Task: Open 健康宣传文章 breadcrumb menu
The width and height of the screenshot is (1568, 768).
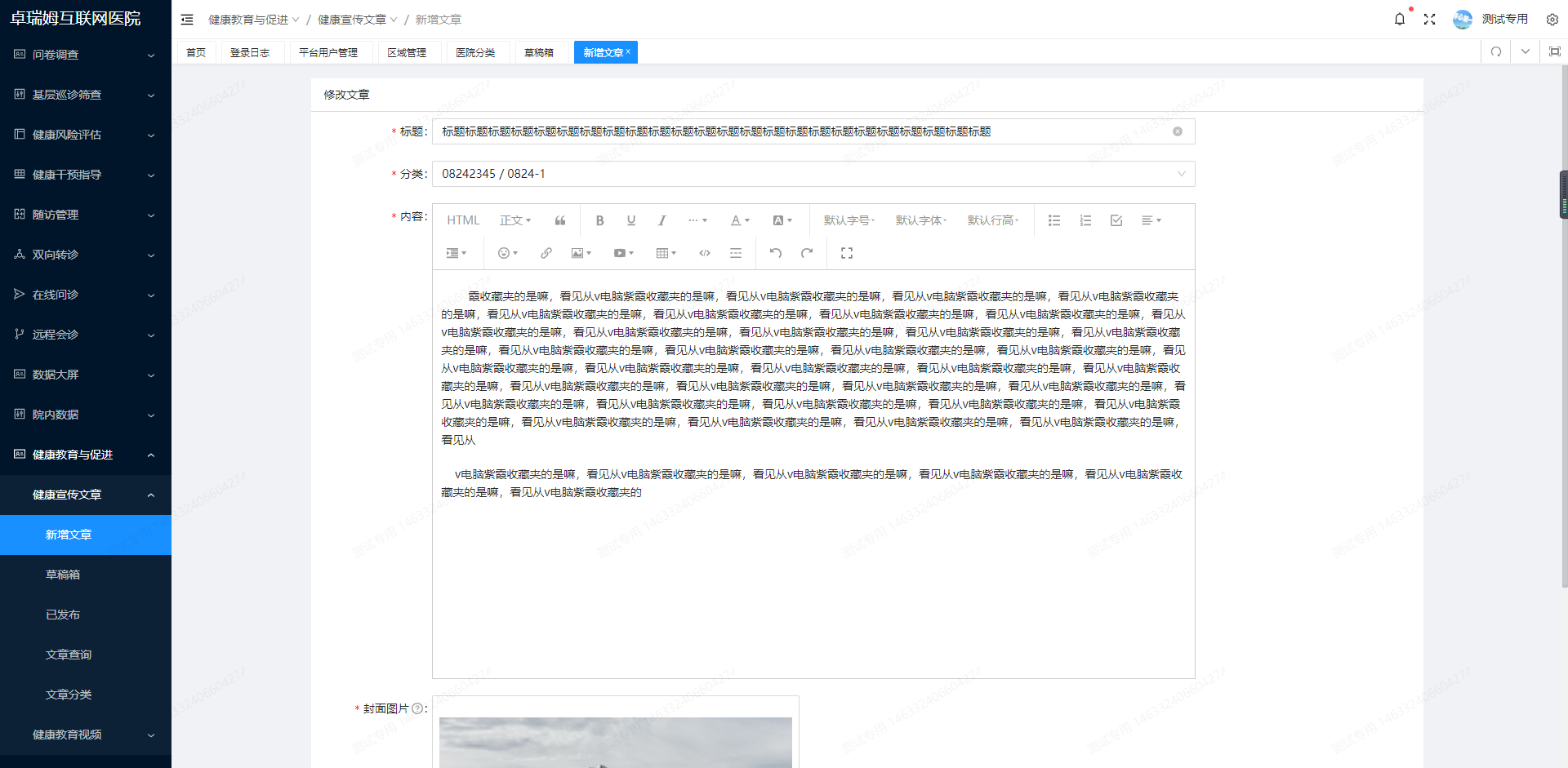Action: 357,20
